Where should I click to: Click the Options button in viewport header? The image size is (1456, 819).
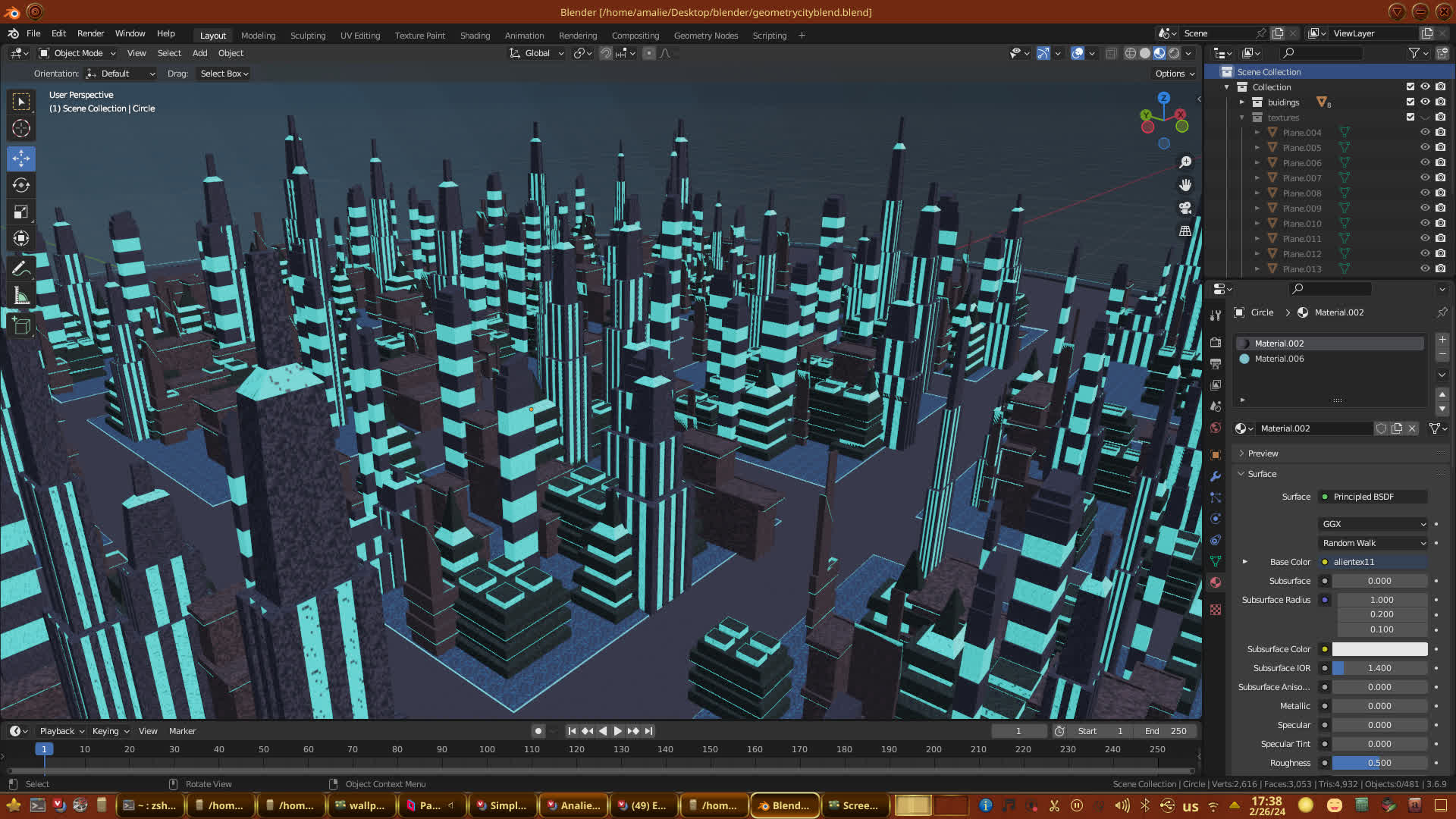[x=1175, y=74]
